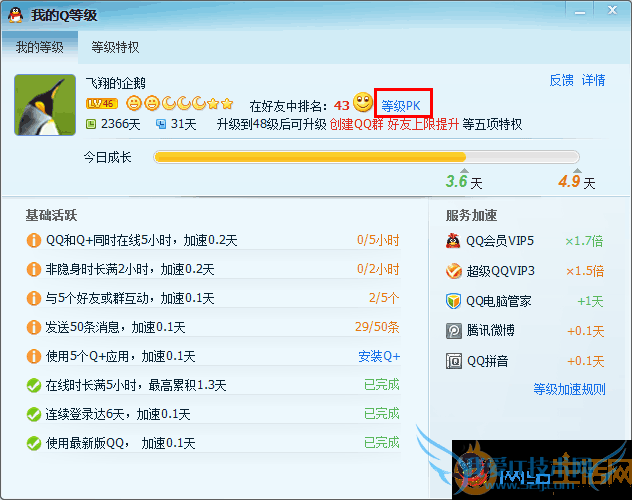Select the QQ penguin logo in the title bar

(16, 15)
